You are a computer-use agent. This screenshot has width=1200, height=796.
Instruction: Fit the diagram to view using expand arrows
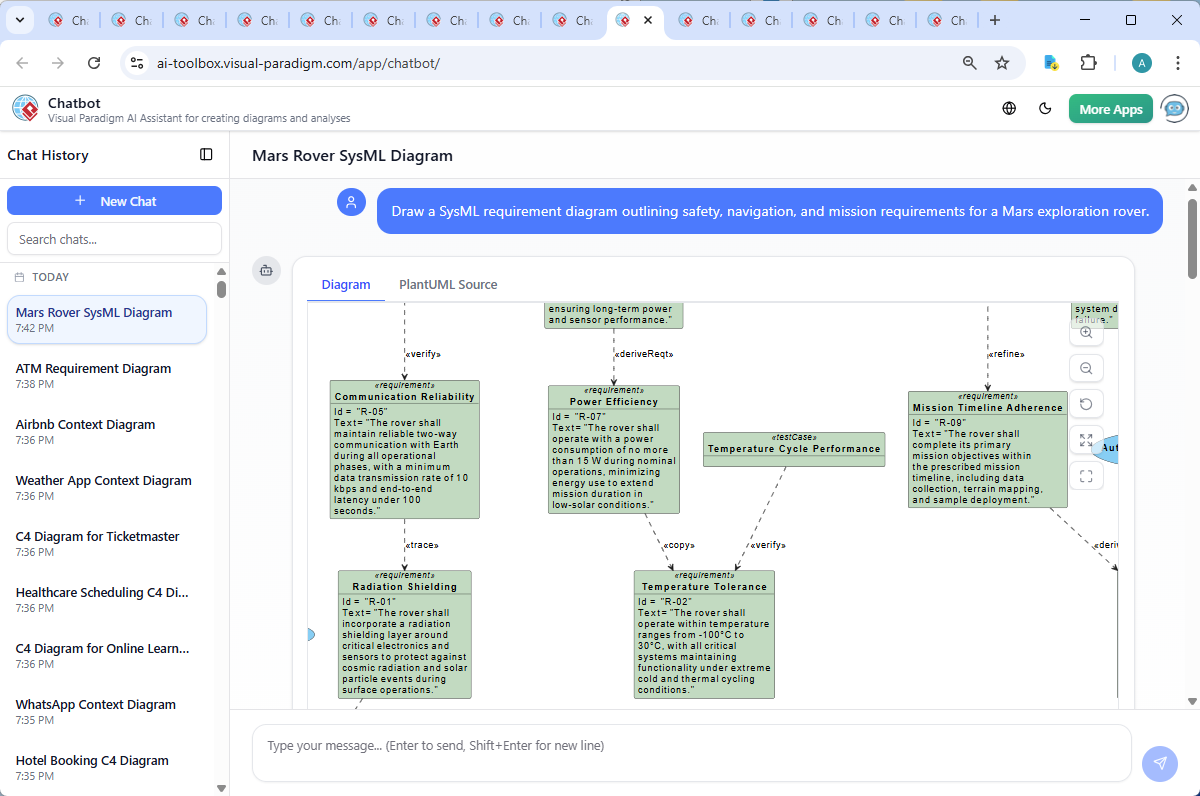pyautogui.click(x=1086, y=439)
